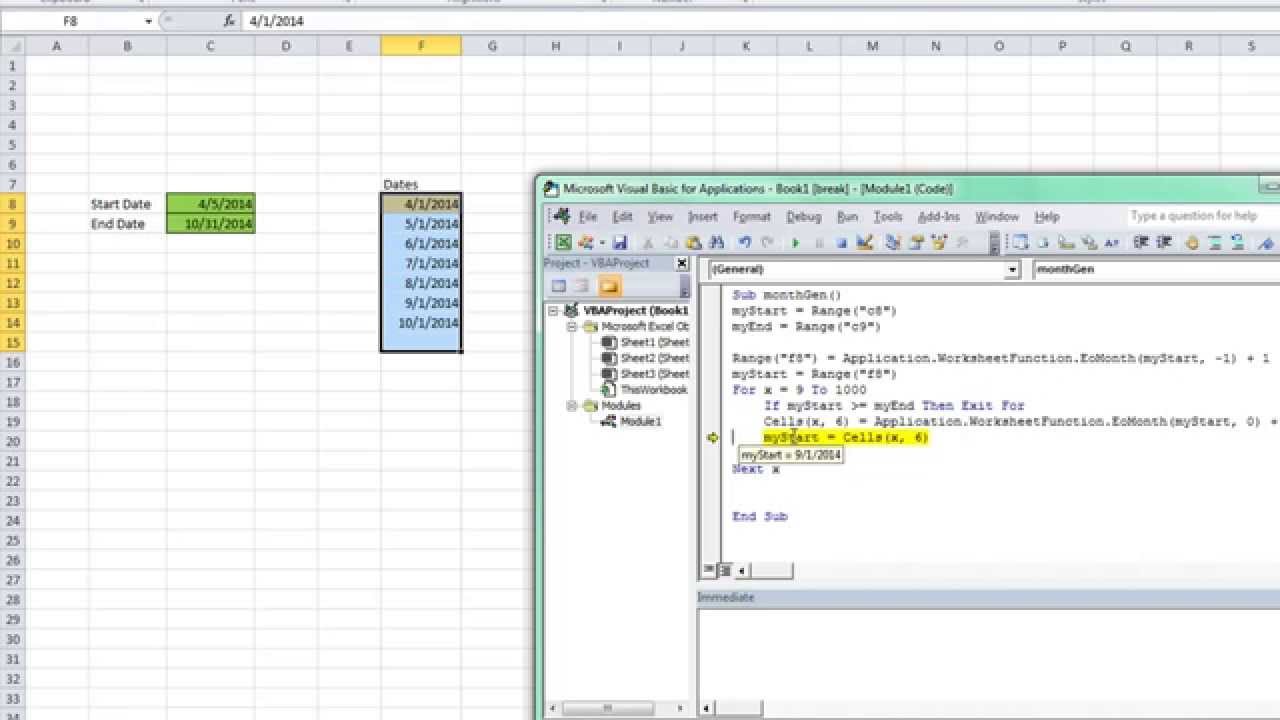Click the Name Box showing F8

click(72, 21)
